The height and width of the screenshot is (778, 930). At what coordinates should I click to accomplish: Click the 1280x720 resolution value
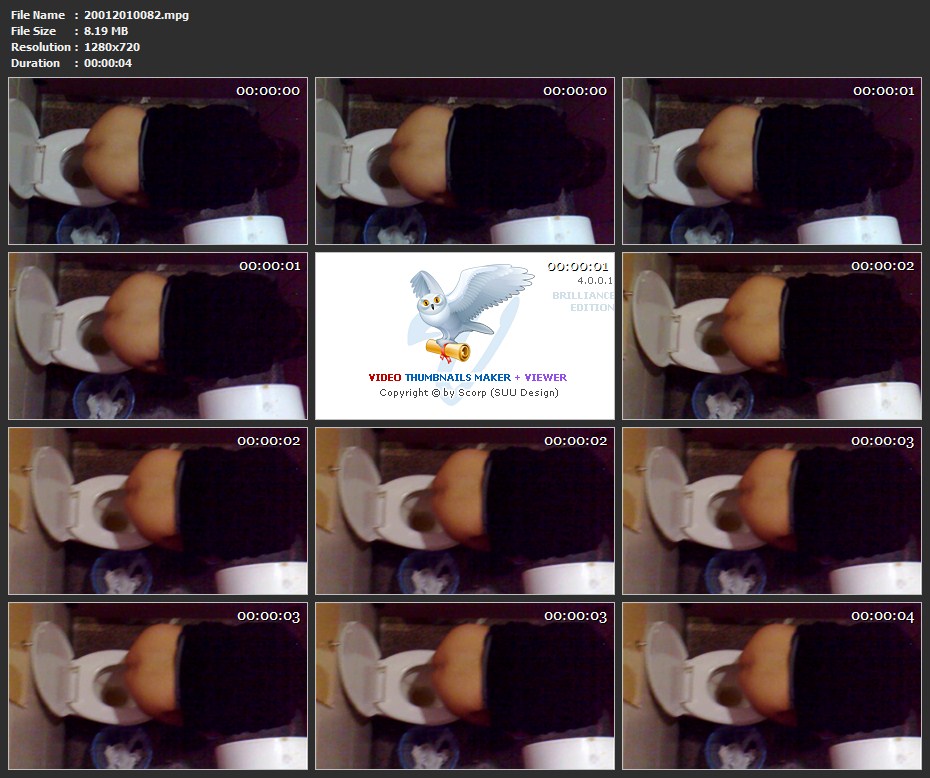(112, 47)
